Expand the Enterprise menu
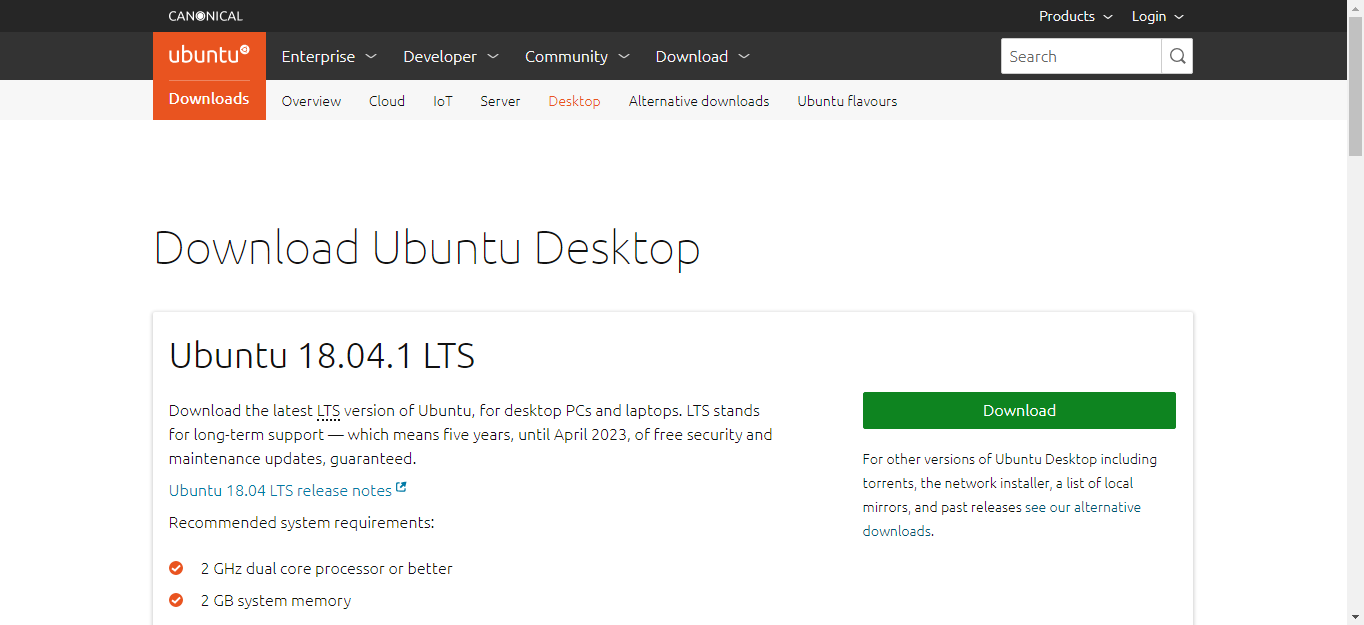Viewport: 1364px width, 625px height. pos(329,56)
